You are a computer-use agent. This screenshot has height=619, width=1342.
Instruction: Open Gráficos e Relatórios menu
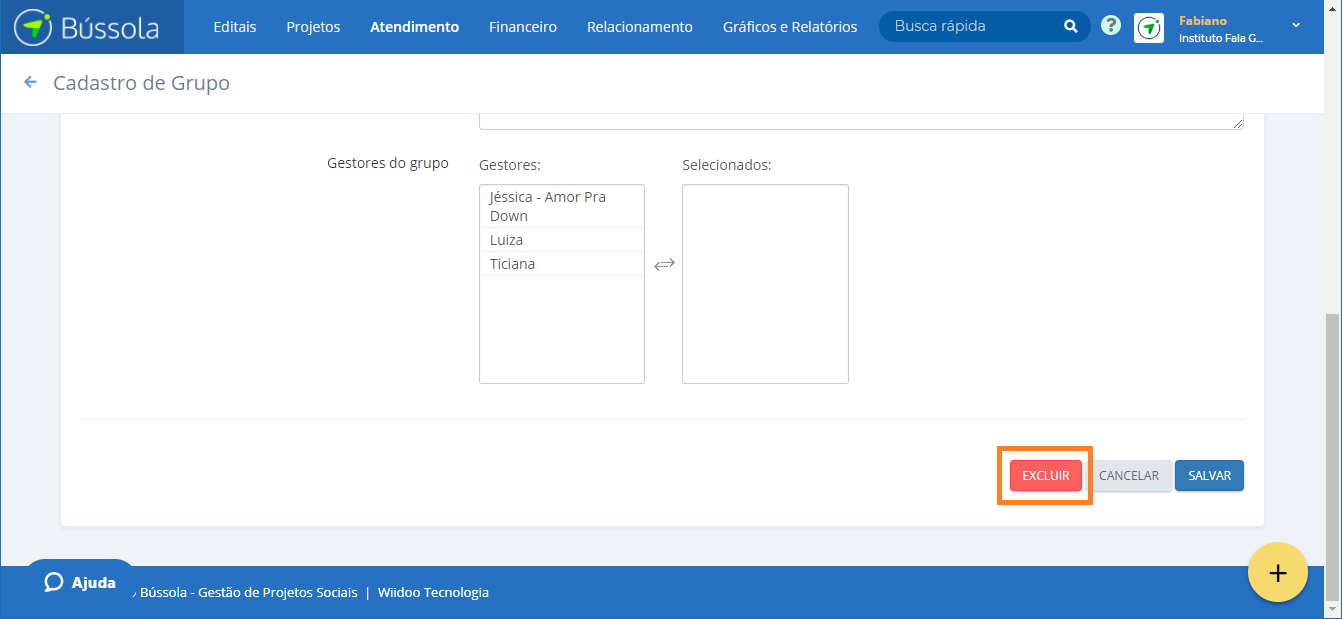point(789,27)
